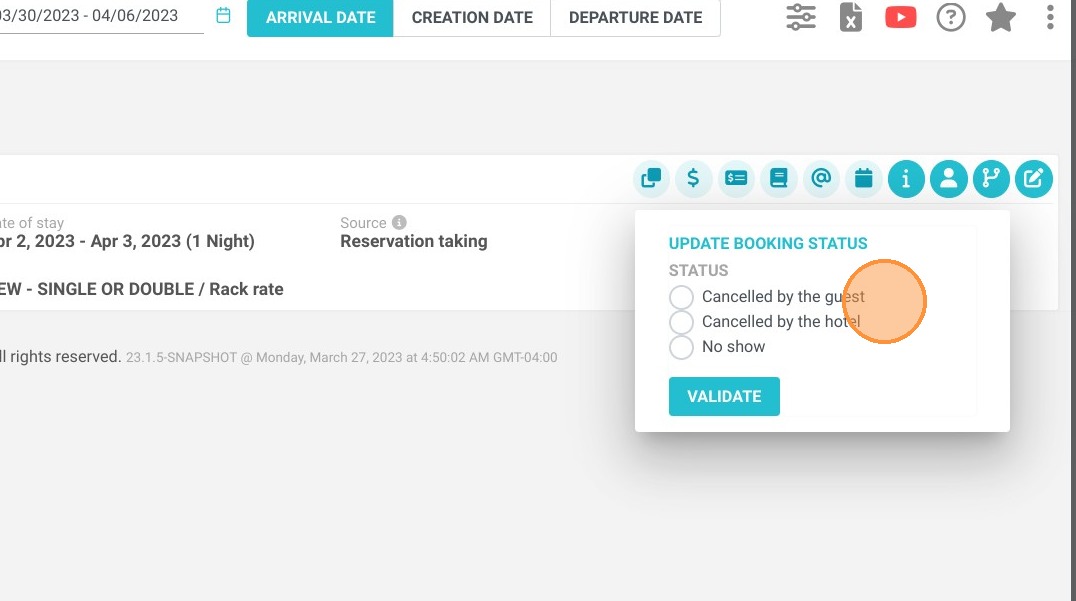Mark as favorite with star icon
This screenshot has height=601, width=1076.
1001,17
